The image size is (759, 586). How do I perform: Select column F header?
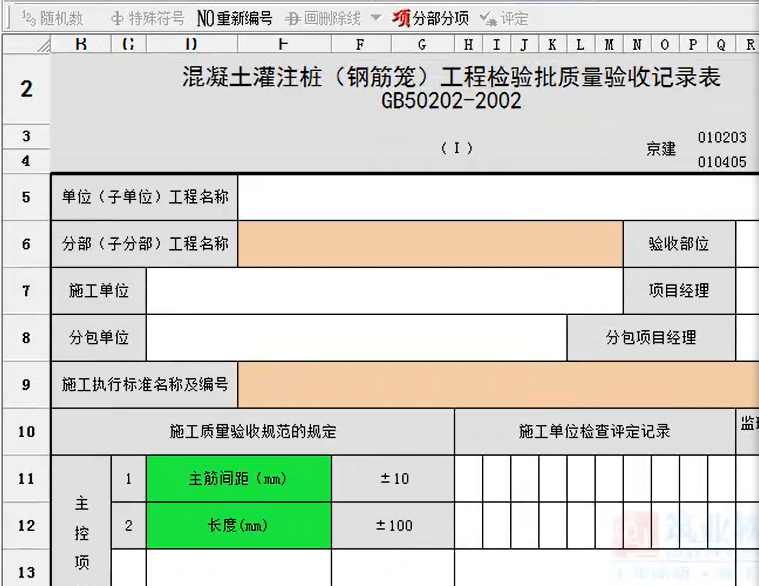pyautogui.click(x=360, y=44)
